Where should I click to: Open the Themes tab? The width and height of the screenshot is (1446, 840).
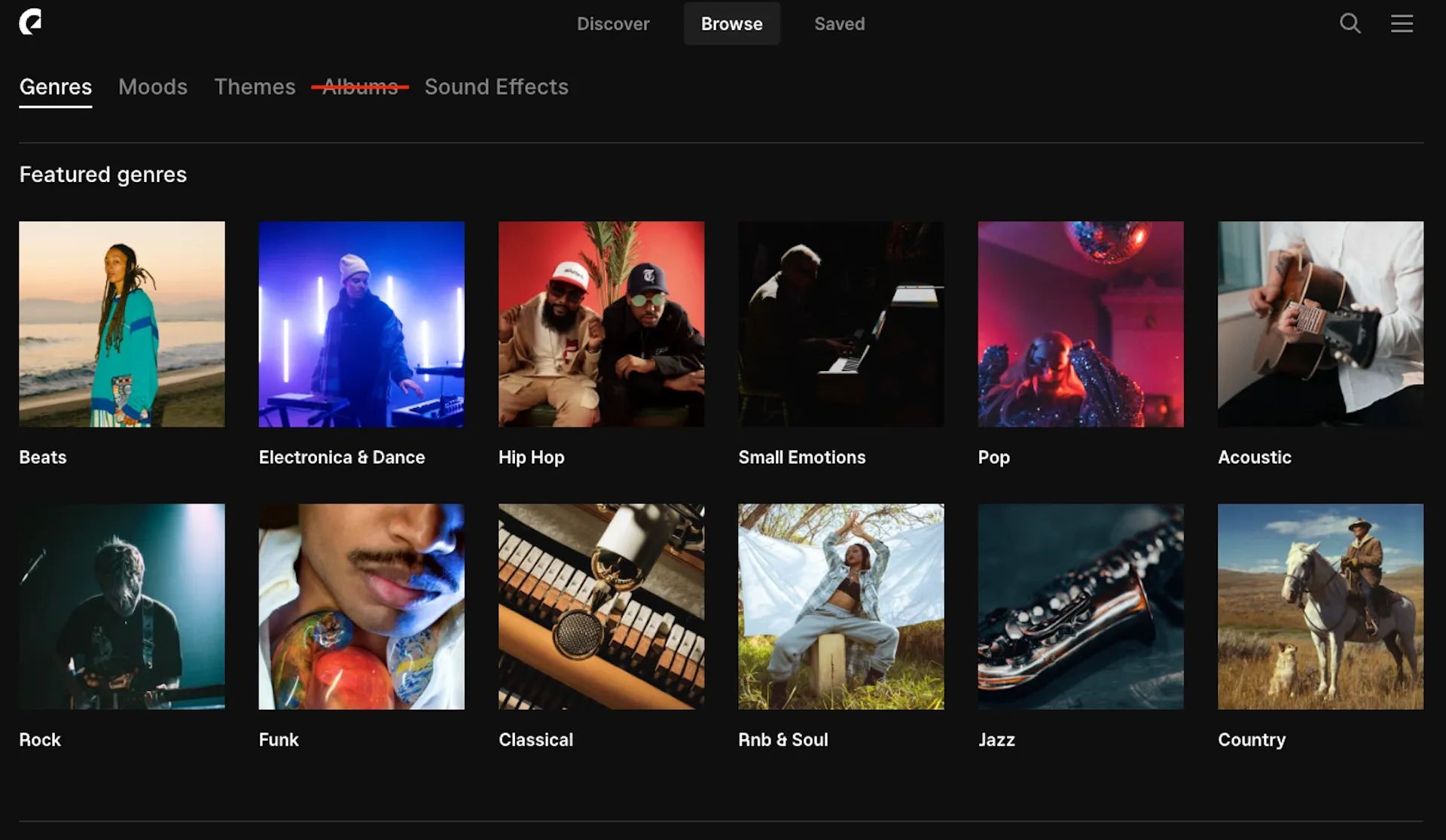[x=255, y=87]
